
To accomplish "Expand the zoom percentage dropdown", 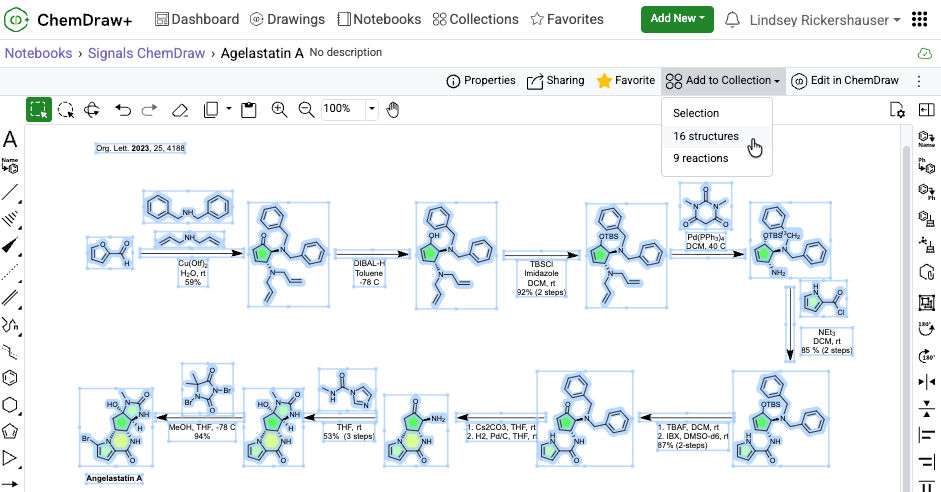I will [371, 109].
